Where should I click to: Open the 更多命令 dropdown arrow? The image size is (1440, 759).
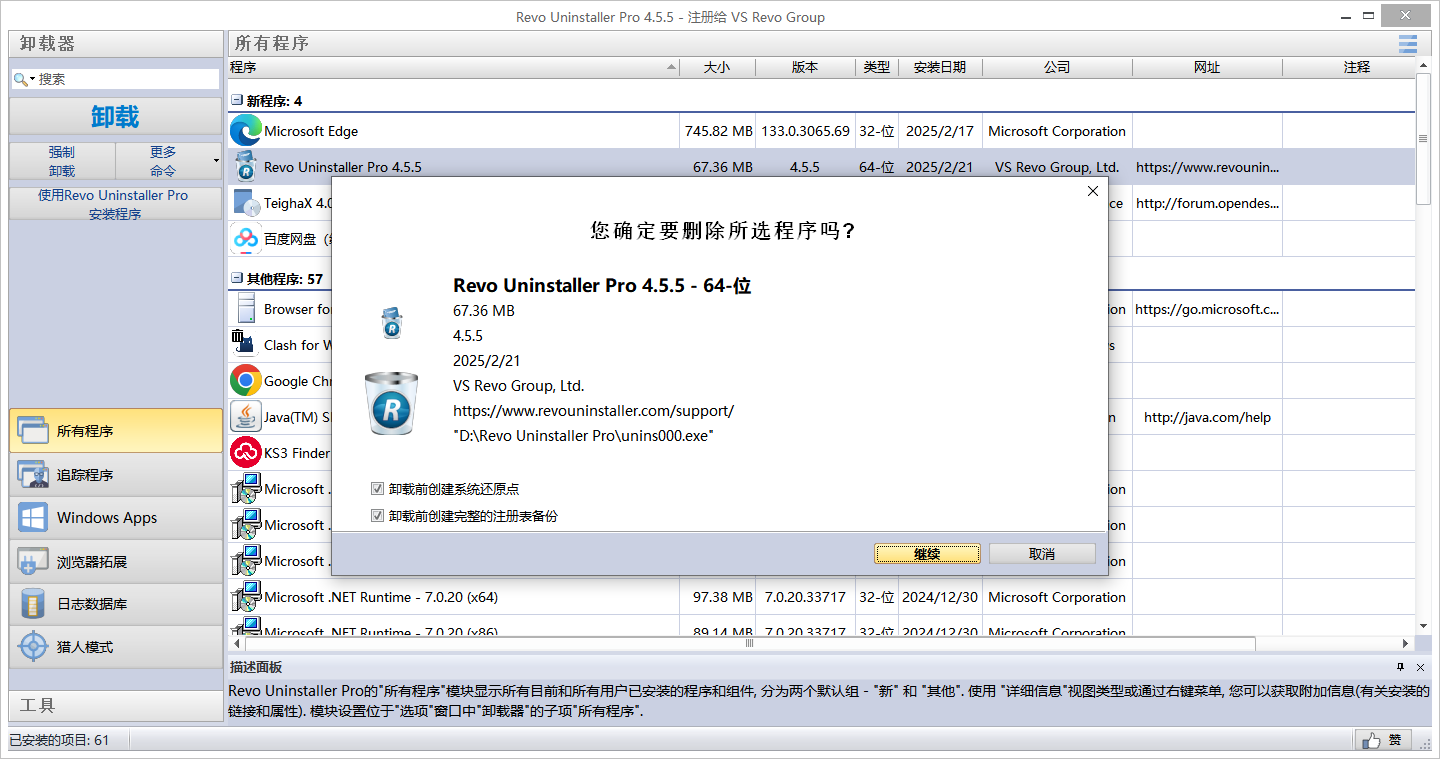tap(216, 161)
